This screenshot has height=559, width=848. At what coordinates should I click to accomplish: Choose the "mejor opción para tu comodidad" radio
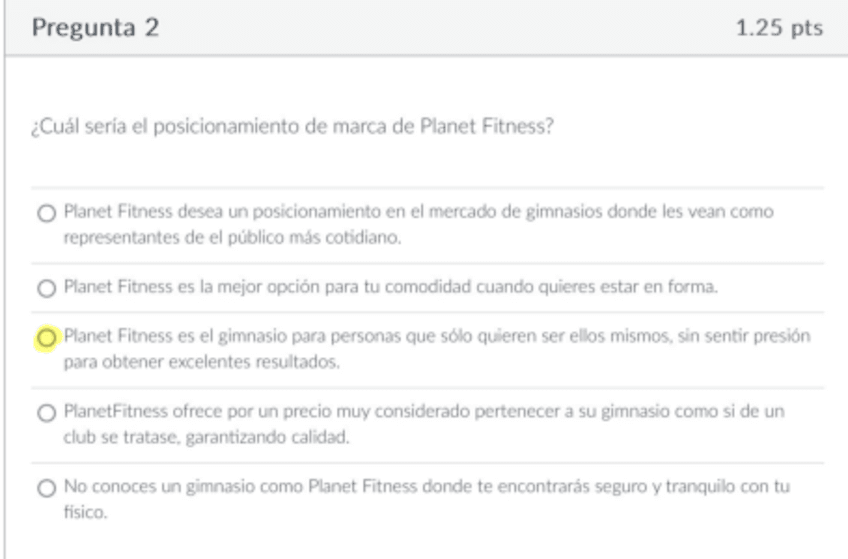(x=45, y=289)
